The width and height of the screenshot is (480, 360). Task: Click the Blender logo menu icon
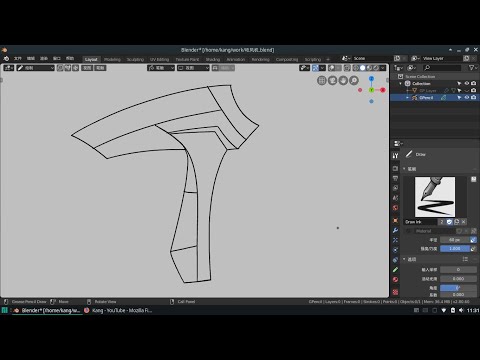[6, 59]
